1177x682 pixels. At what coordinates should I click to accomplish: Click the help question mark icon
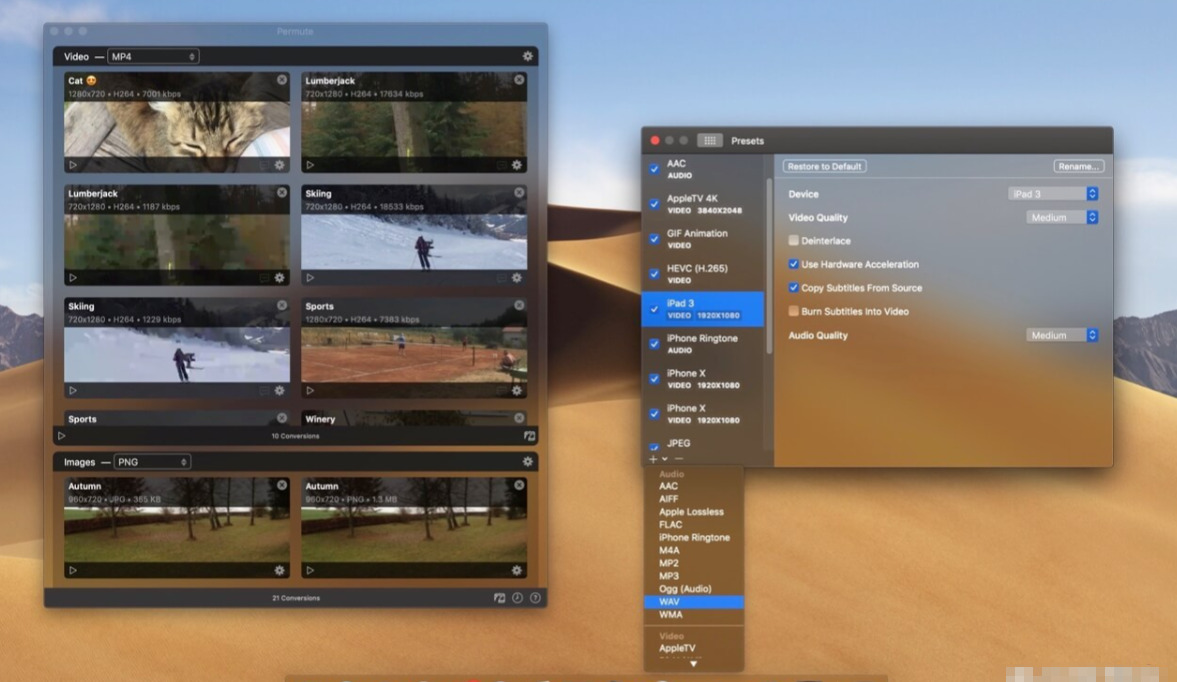pyautogui.click(x=535, y=598)
